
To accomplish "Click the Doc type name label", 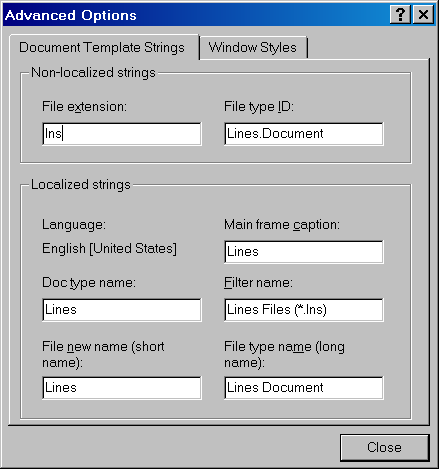I will tap(89, 283).
